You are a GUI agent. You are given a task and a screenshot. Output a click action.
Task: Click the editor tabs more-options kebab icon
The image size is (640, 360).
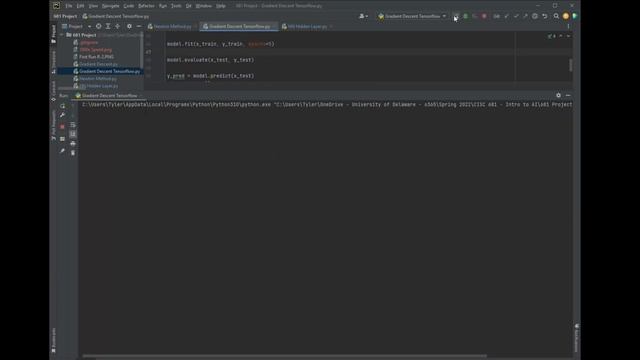point(568,26)
